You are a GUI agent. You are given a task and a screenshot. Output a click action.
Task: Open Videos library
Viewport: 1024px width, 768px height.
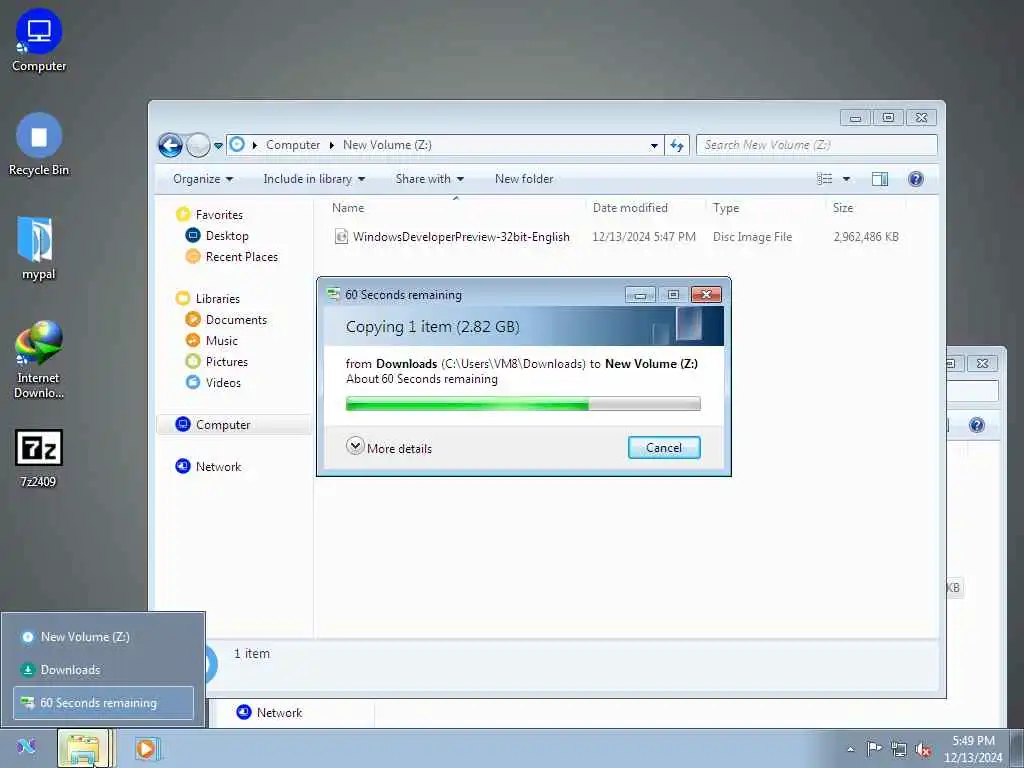pyautogui.click(x=223, y=382)
